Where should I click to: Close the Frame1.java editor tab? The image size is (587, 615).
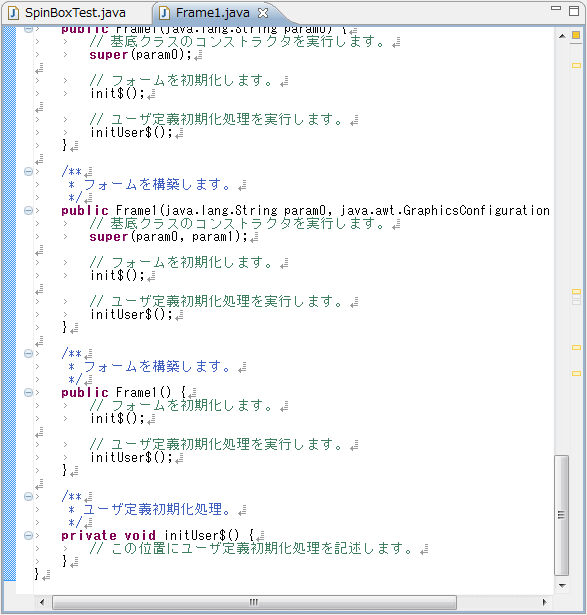(x=263, y=13)
